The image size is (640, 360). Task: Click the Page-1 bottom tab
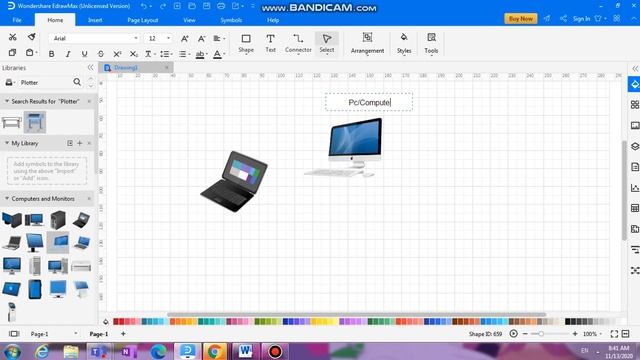99,334
